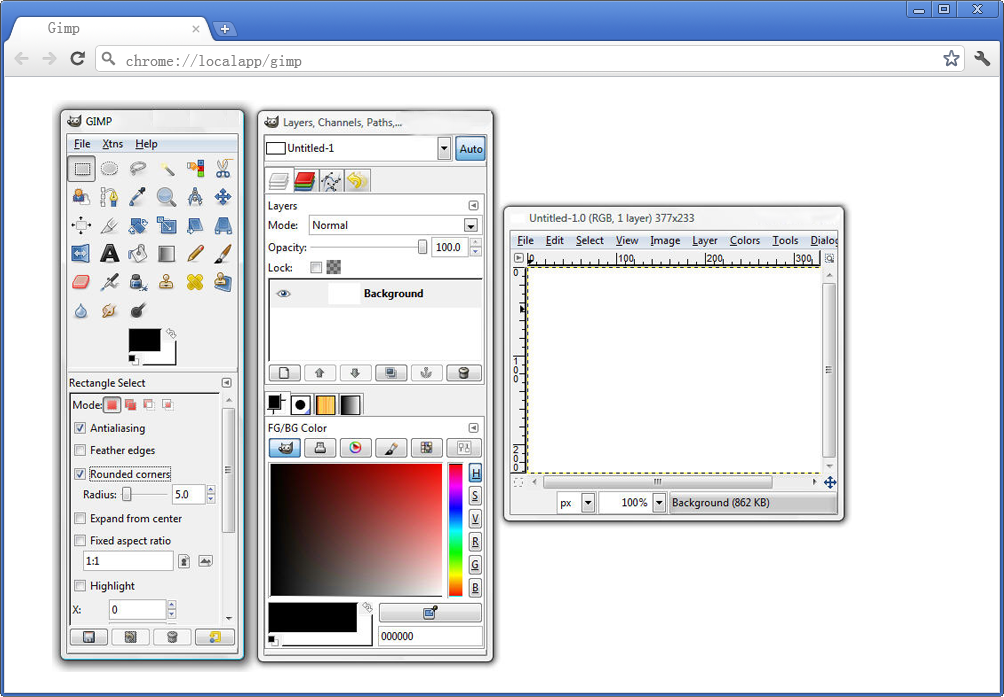Click the toolbox foreground color swatch
Image resolution: width=1004 pixels, height=697 pixels.
145,340
